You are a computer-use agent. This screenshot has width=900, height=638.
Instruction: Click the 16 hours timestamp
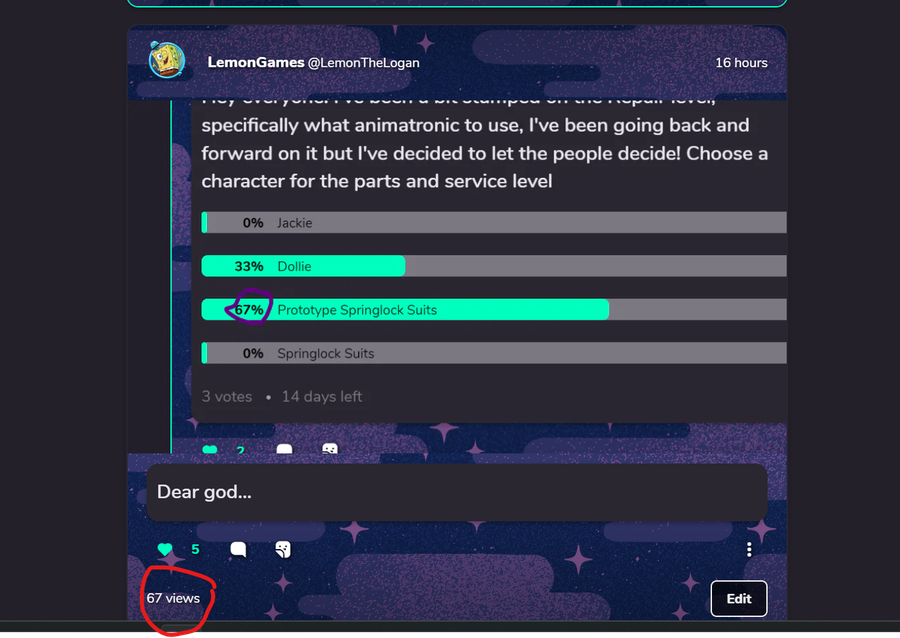click(x=741, y=63)
